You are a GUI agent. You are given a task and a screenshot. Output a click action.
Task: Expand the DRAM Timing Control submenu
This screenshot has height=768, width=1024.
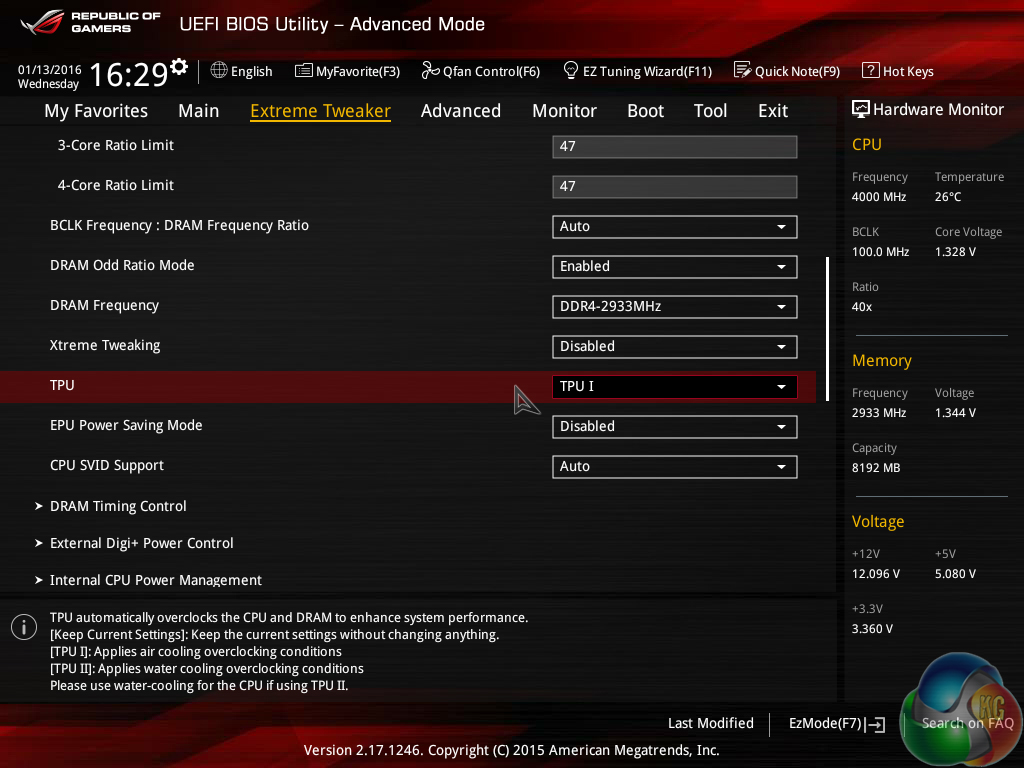click(118, 506)
